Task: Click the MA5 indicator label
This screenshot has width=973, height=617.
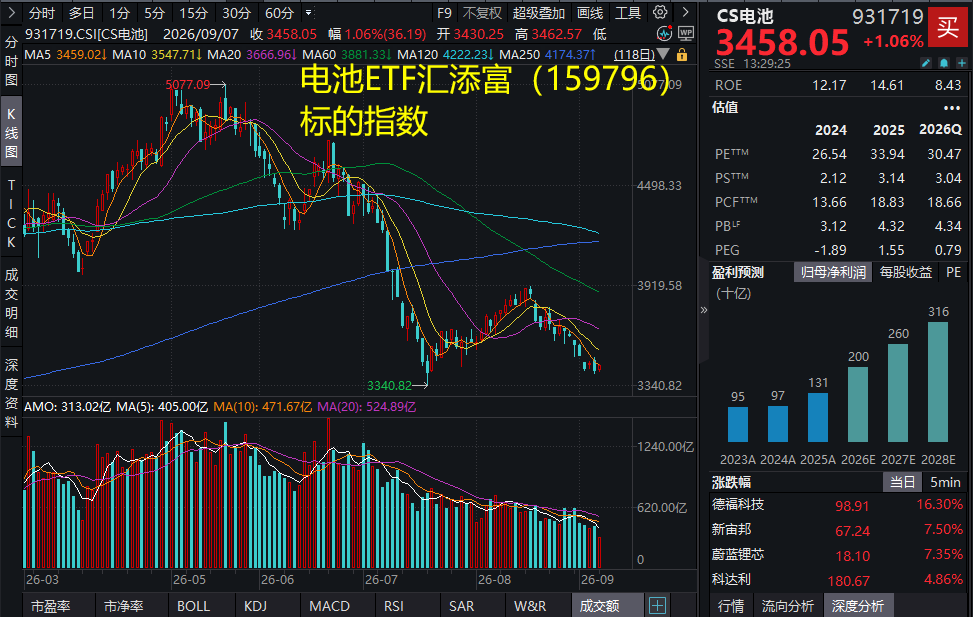Action: (37, 55)
